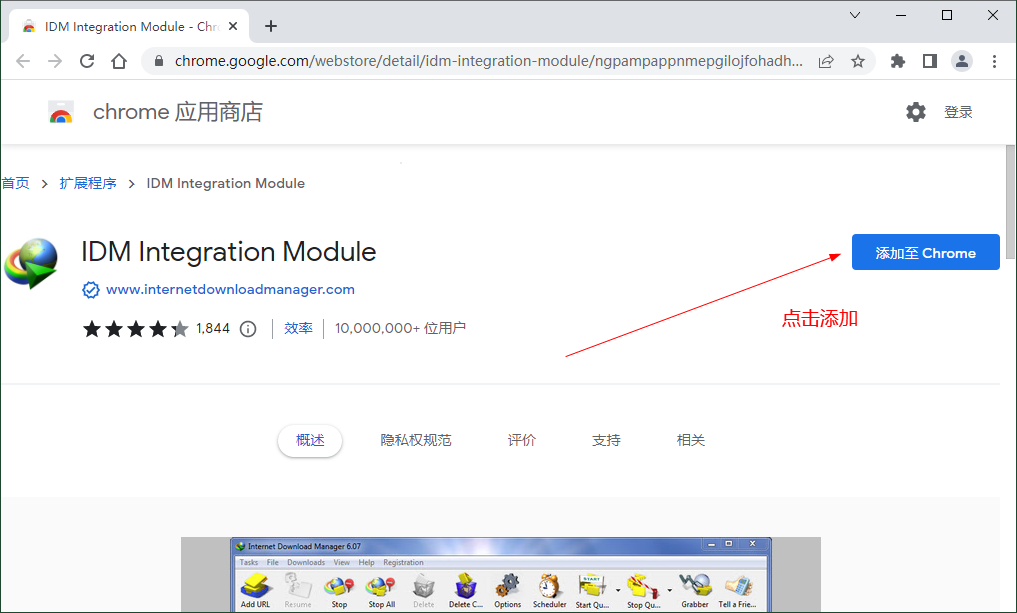1017x613 pixels.
Task: Click the site lock icon in address bar
Action: tap(158, 61)
